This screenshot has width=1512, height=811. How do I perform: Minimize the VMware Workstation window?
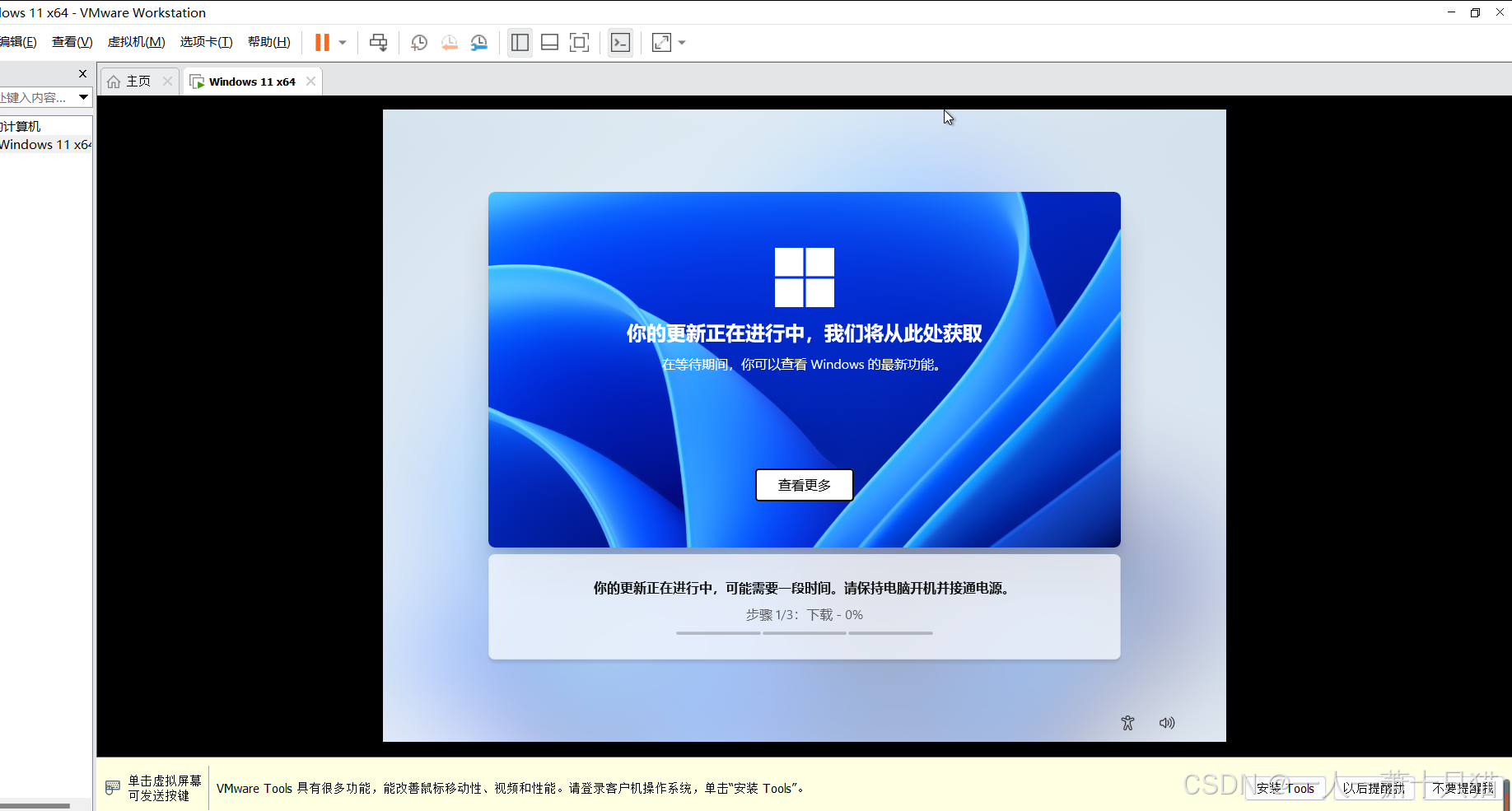[1451, 12]
